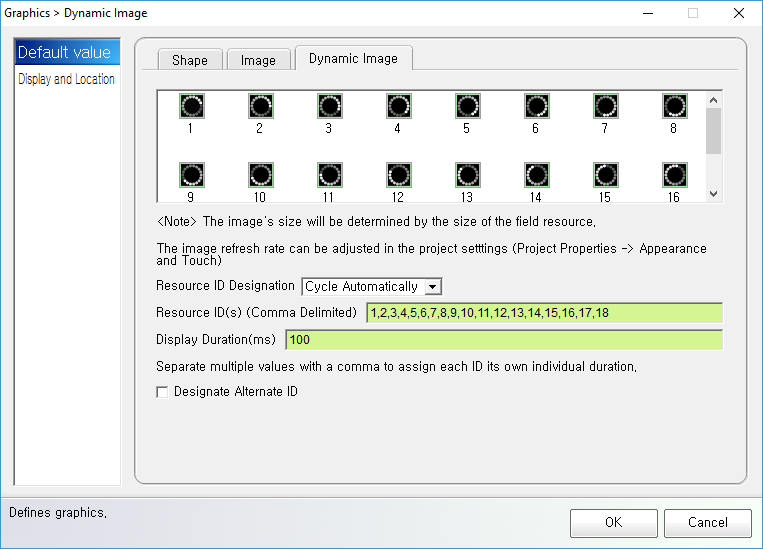The image size is (763, 549).
Task: Choose image resource number 14
Action: coord(535,176)
